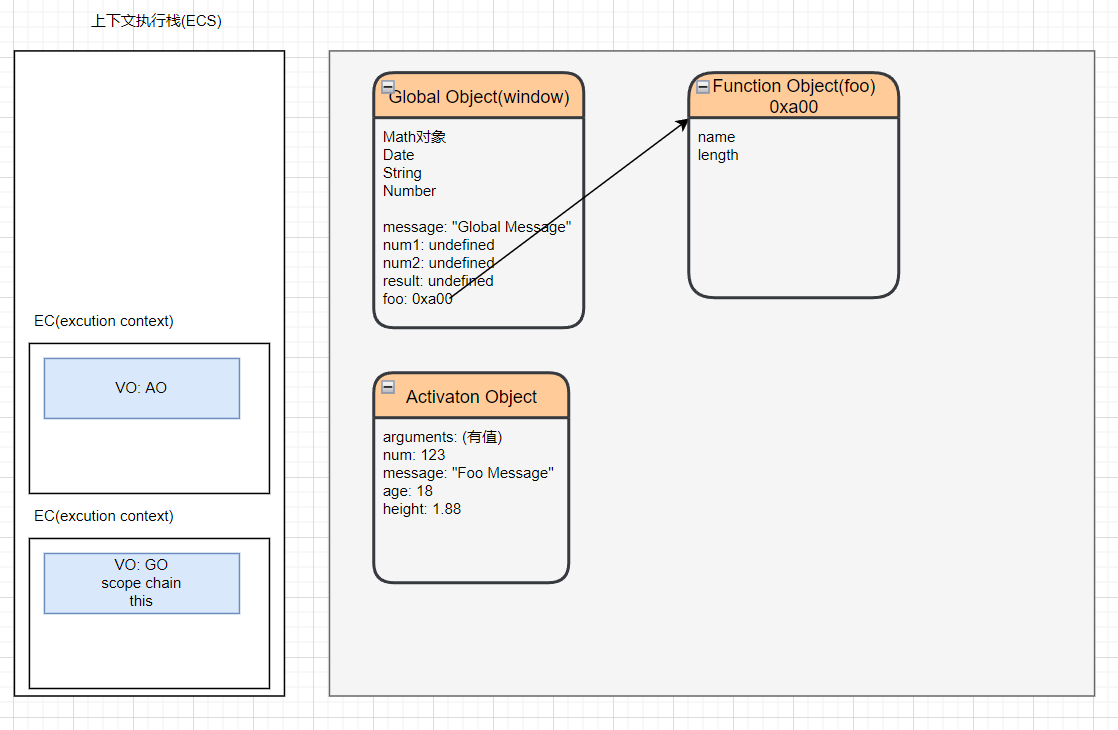Screen dimensions: 1118x730
Task: Click 'message: "Global Message"' text line
Action: coord(476,227)
